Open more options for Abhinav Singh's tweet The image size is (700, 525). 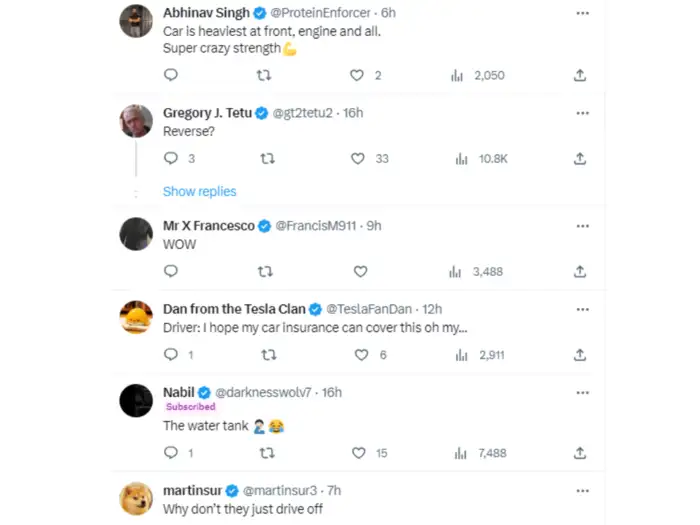[581, 13]
